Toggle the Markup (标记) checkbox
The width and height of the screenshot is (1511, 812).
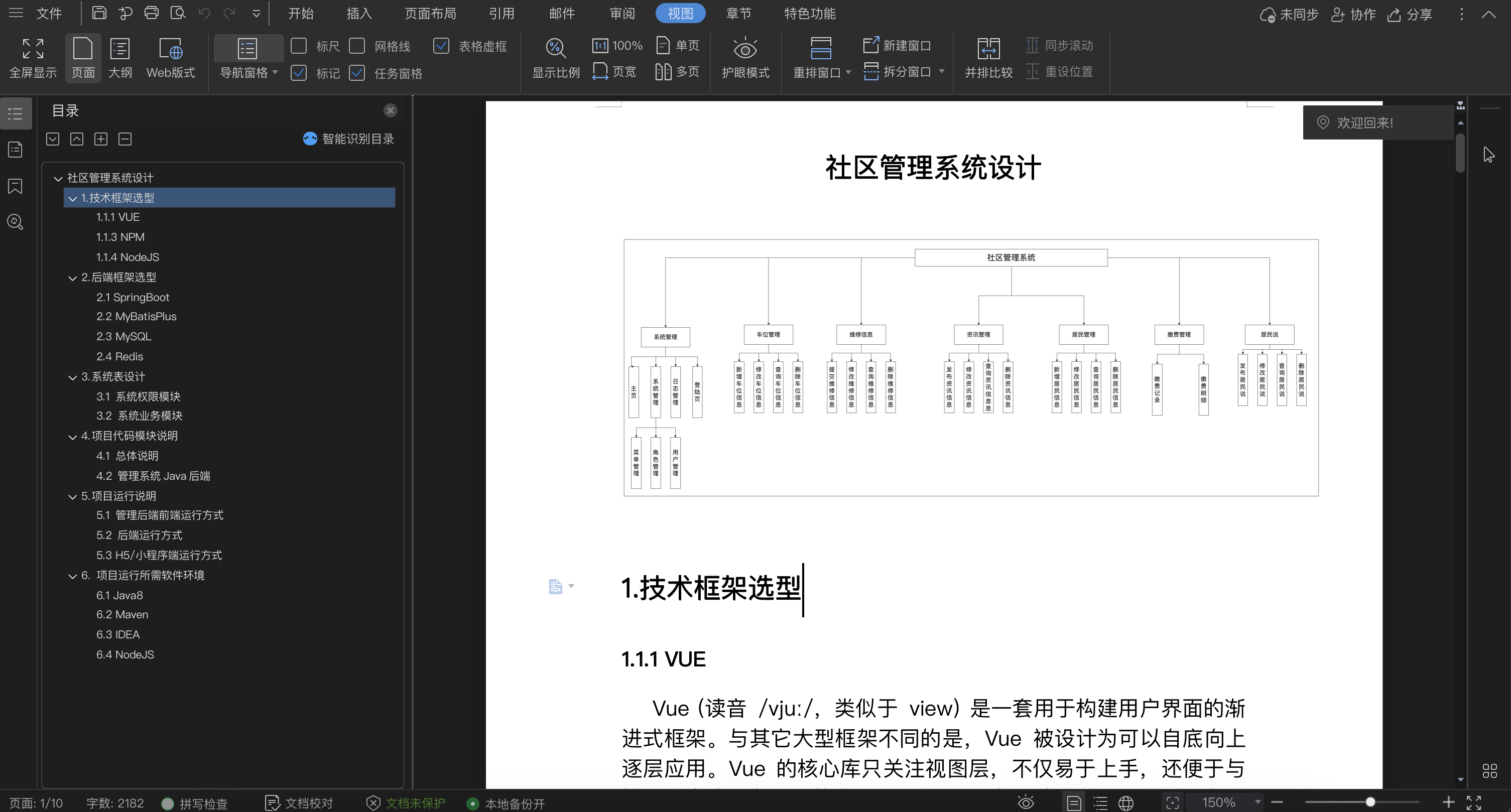tap(299, 73)
